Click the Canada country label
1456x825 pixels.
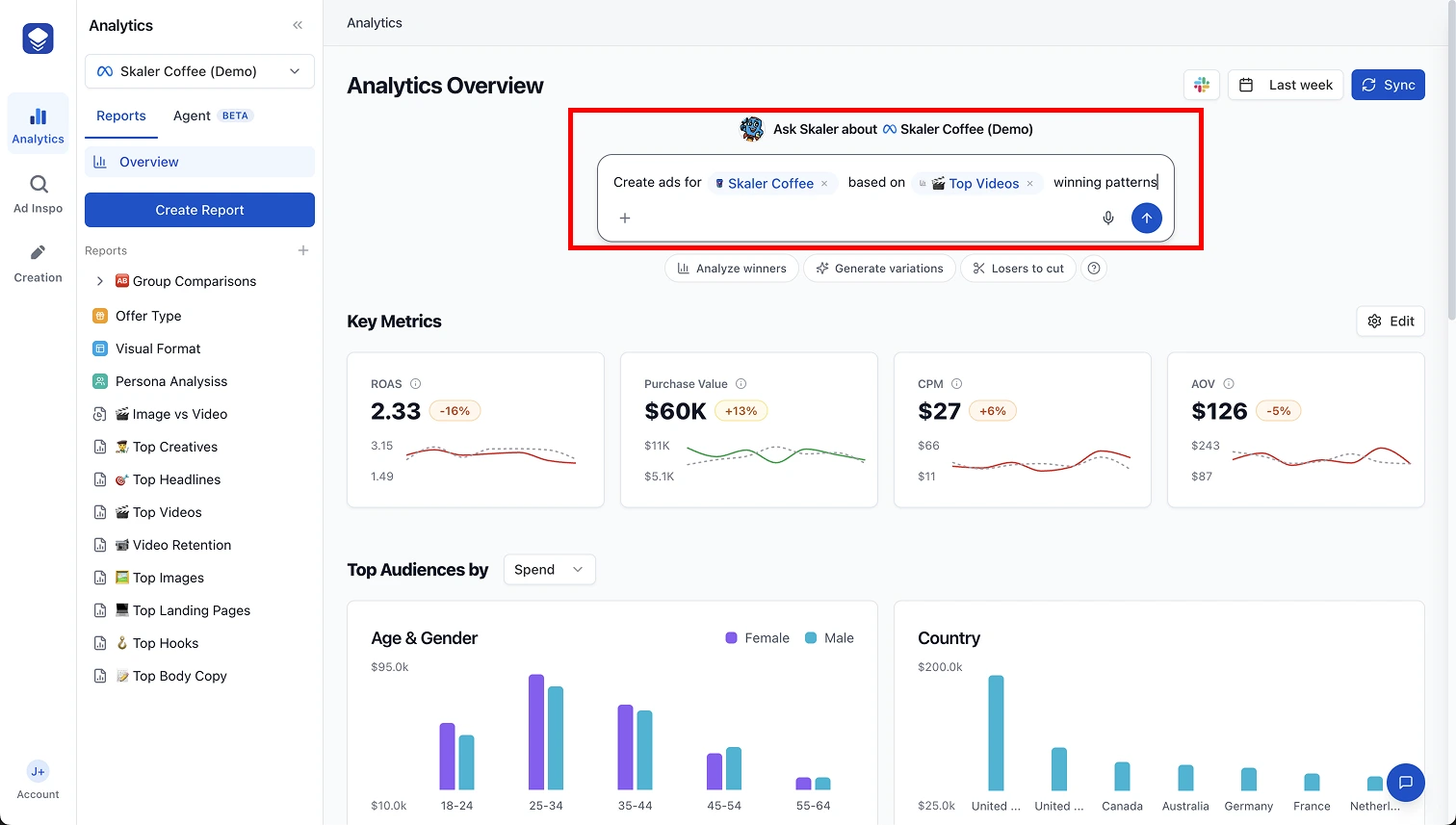[1123, 806]
